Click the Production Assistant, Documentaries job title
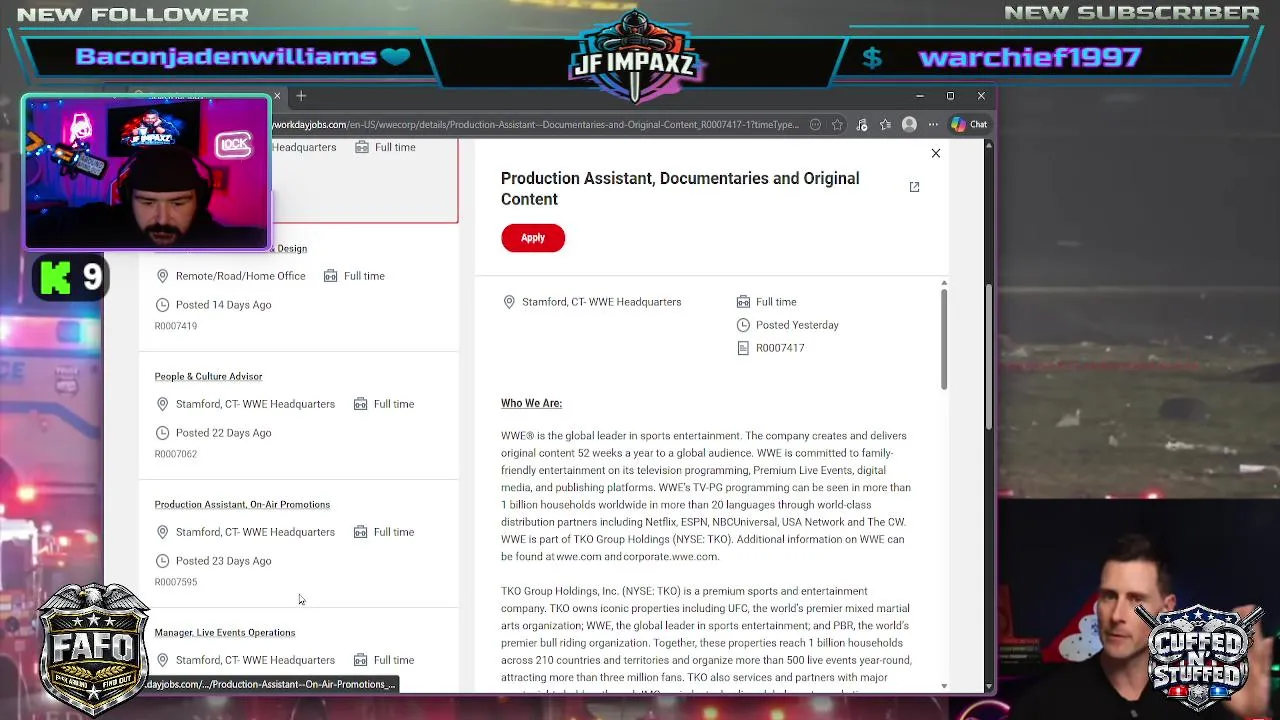The image size is (1280, 720). 680,189
